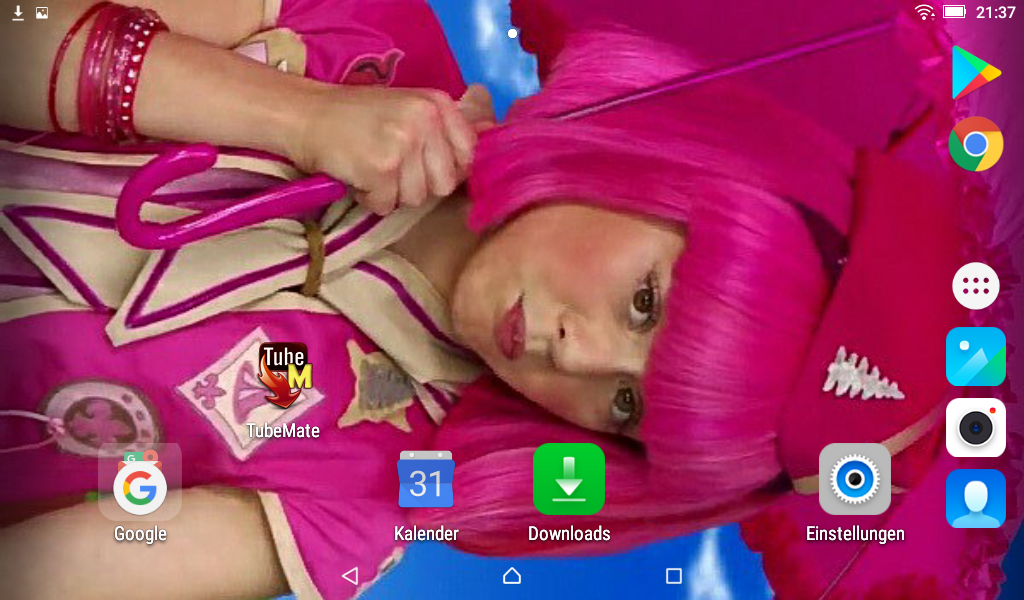Tap the Kalender label text
This screenshot has width=1024, height=600.
(426, 533)
